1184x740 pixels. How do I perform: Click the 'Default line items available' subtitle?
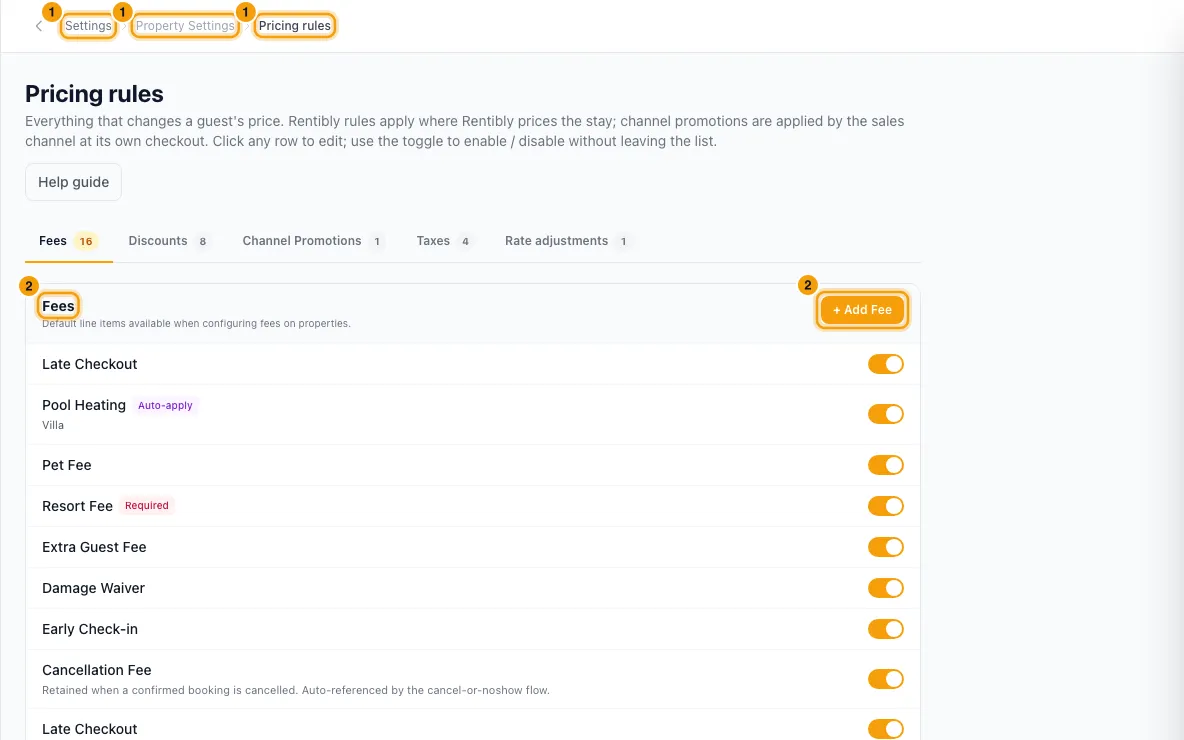[196, 323]
